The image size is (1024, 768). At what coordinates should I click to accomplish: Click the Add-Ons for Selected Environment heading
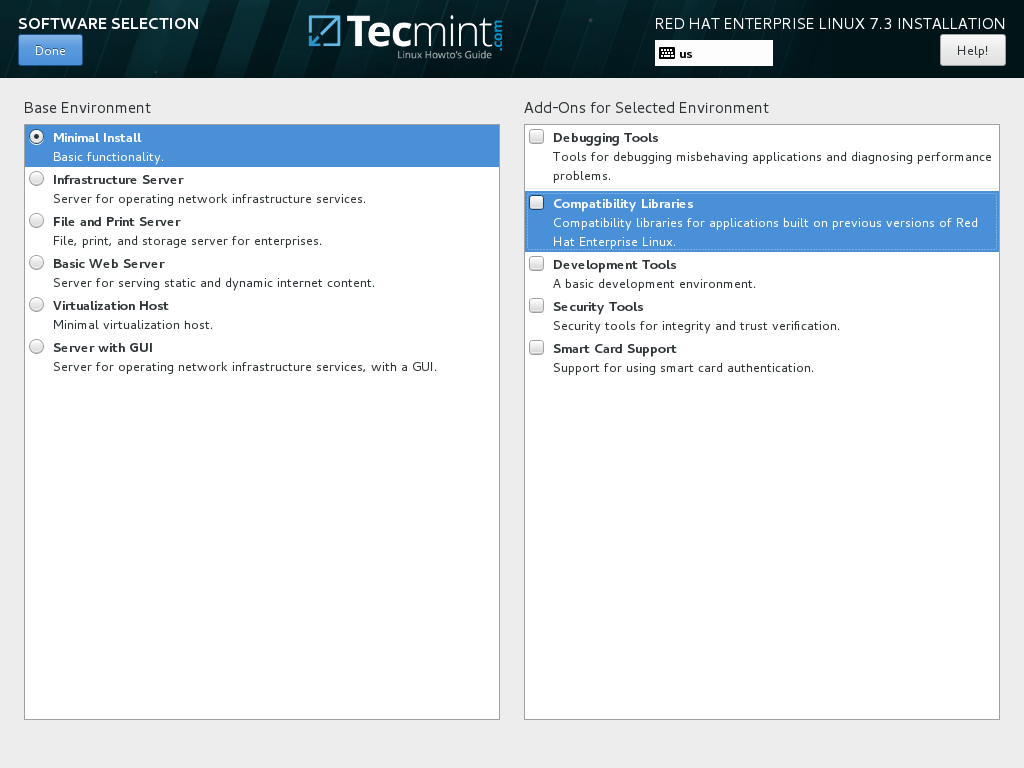click(x=646, y=107)
